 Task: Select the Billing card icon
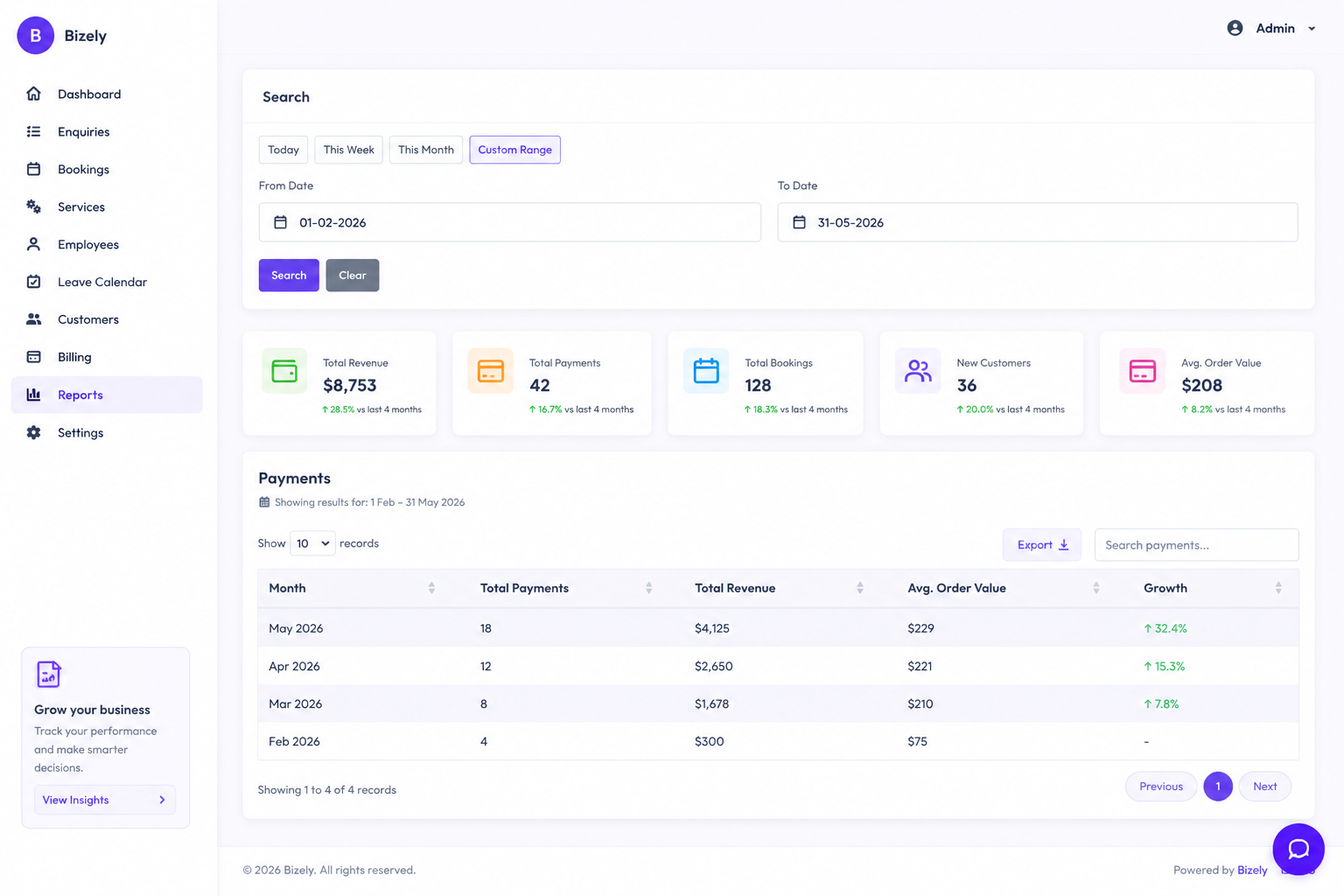tap(33, 357)
